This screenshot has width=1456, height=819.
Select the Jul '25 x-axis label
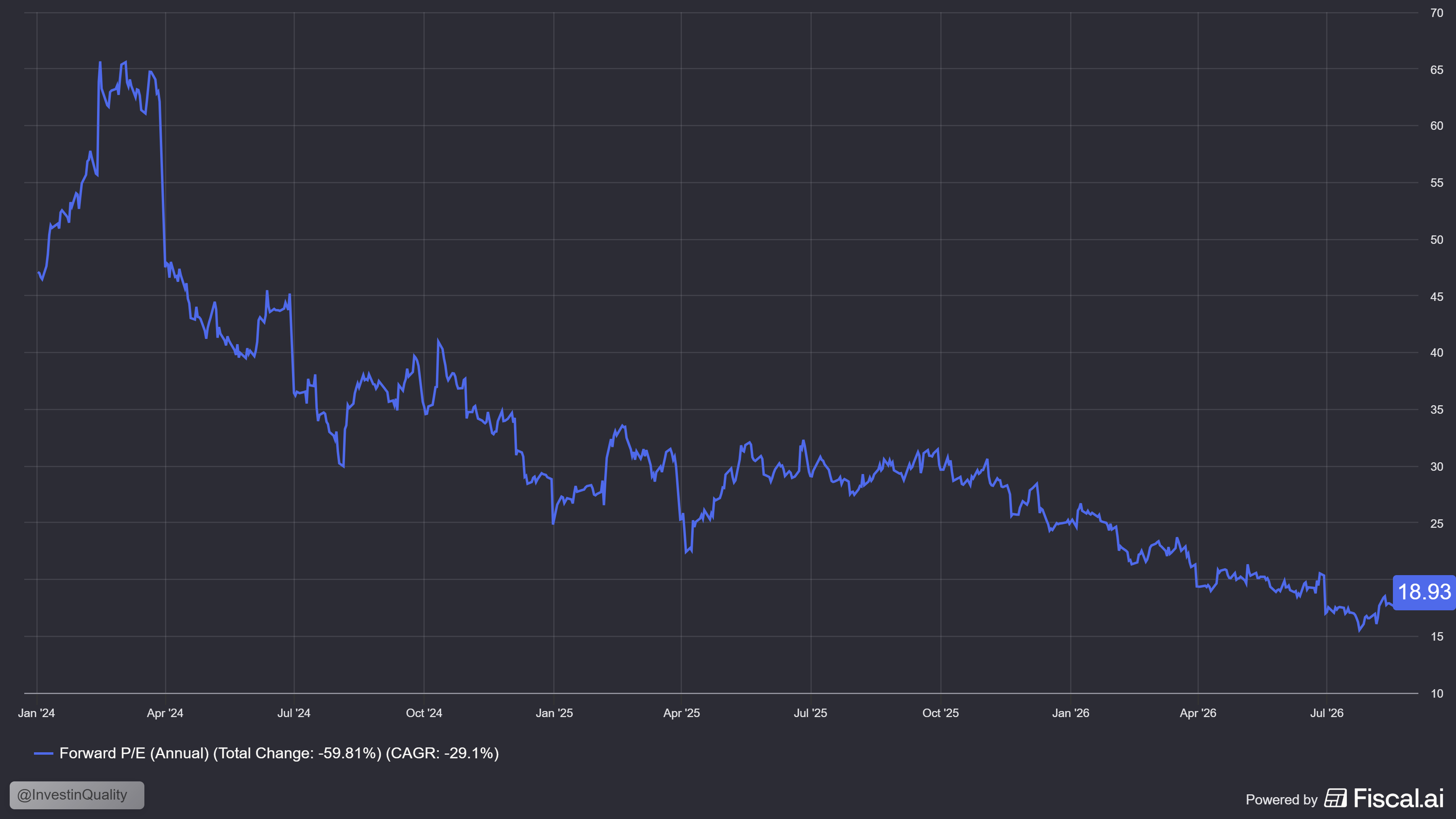[811, 713]
